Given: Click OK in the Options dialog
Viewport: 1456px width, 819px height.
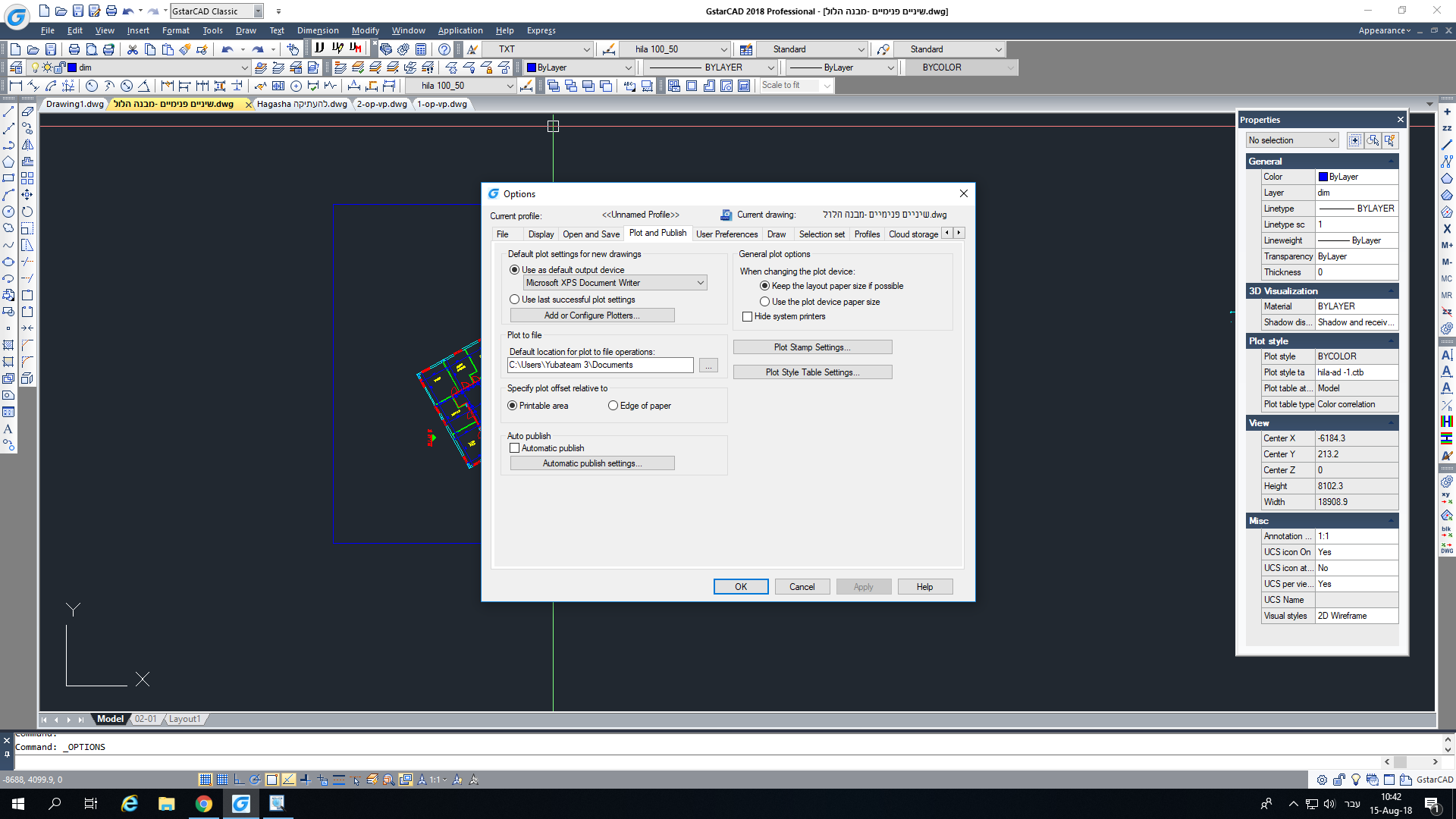Looking at the screenshot, I should pos(741,587).
